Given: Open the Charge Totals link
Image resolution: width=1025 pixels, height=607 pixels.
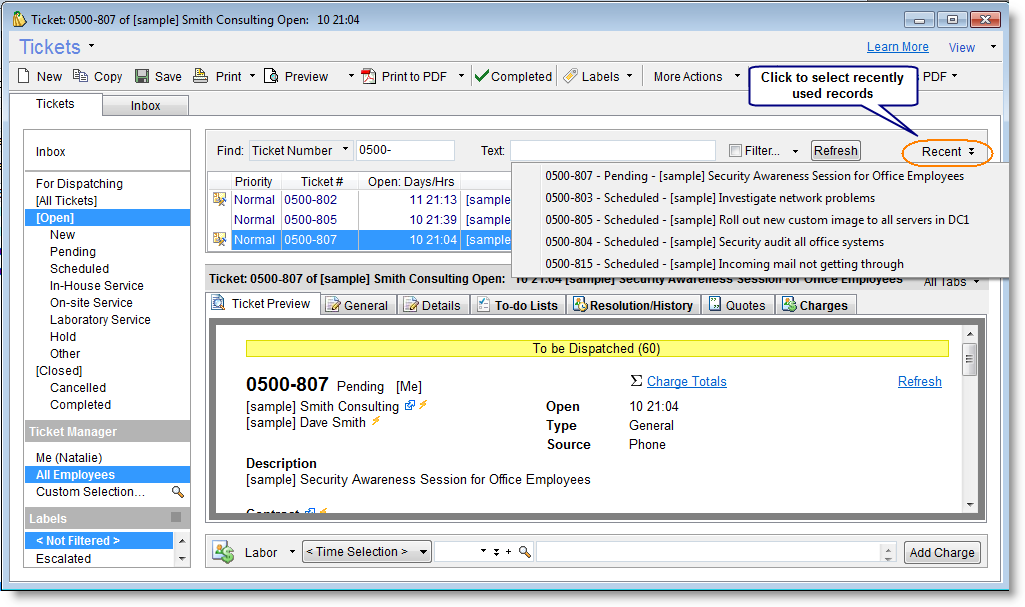Looking at the screenshot, I should 686,381.
